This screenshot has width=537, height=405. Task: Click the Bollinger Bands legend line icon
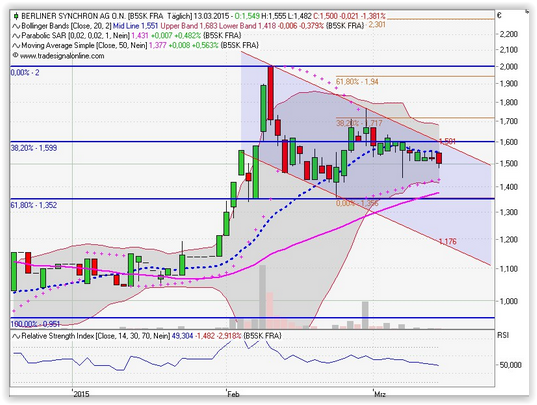pyautogui.click(x=16, y=26)
